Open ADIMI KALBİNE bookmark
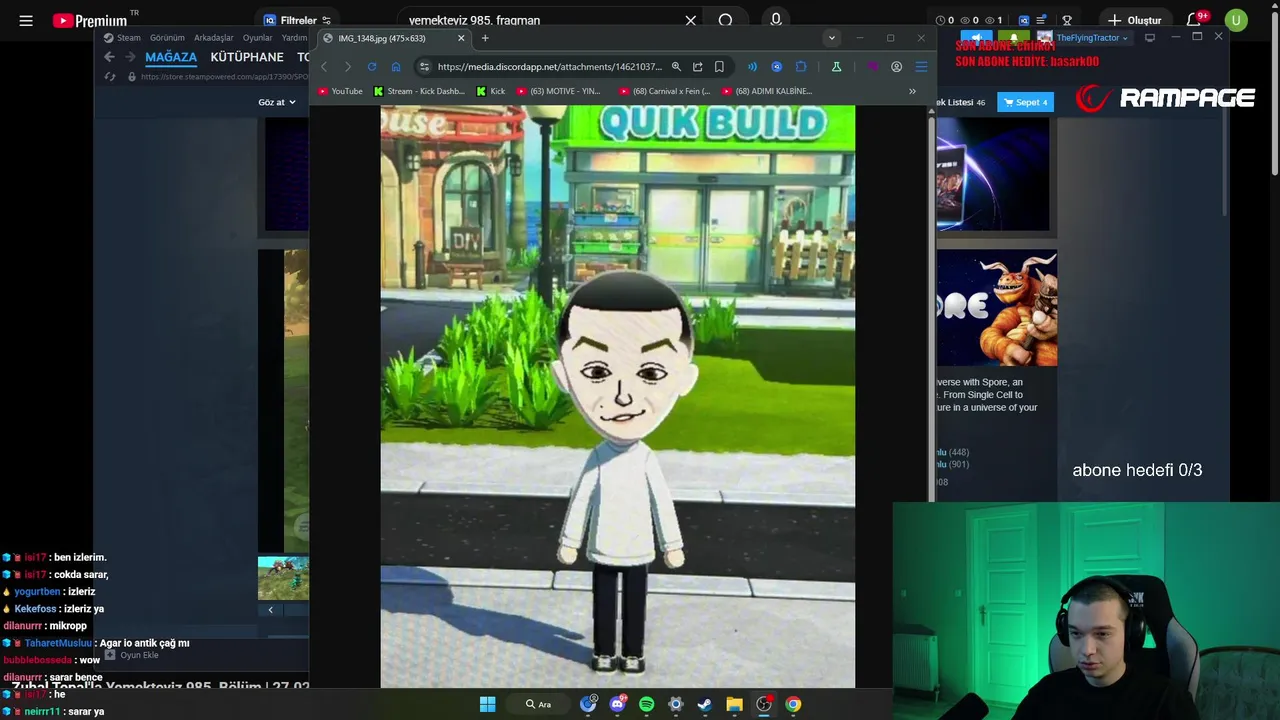The image size is (1280, 720). (766, 91)
